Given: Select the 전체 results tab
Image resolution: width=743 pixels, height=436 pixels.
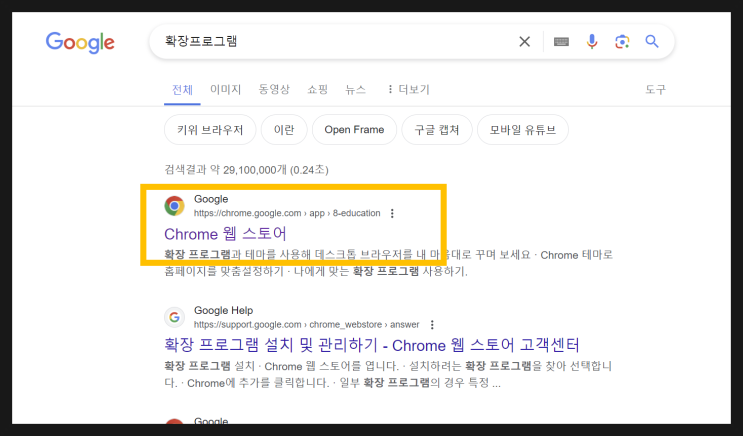Looking at the screenshot, I should click(x=182, y=90).
